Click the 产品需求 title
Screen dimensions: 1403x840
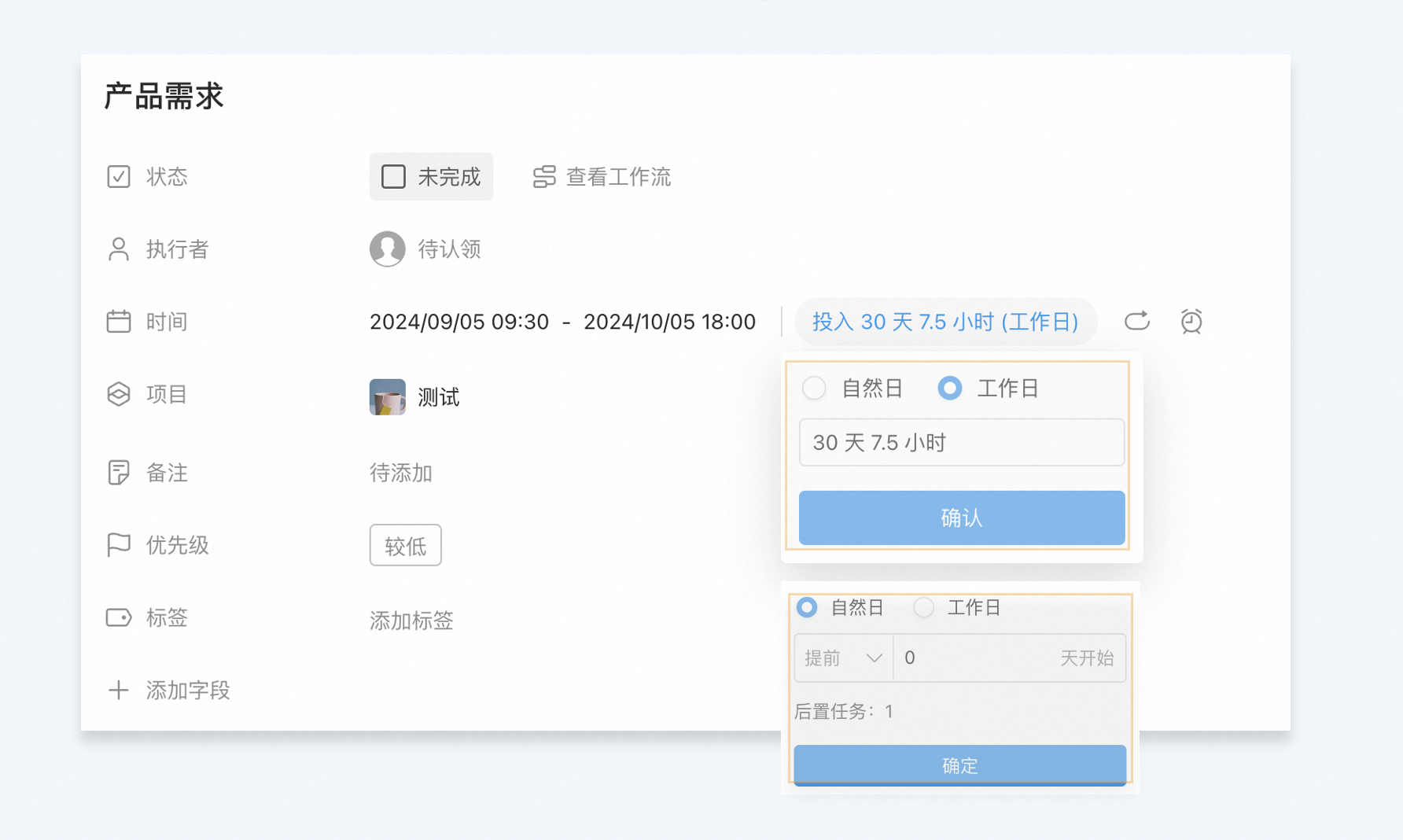point(164,96)
